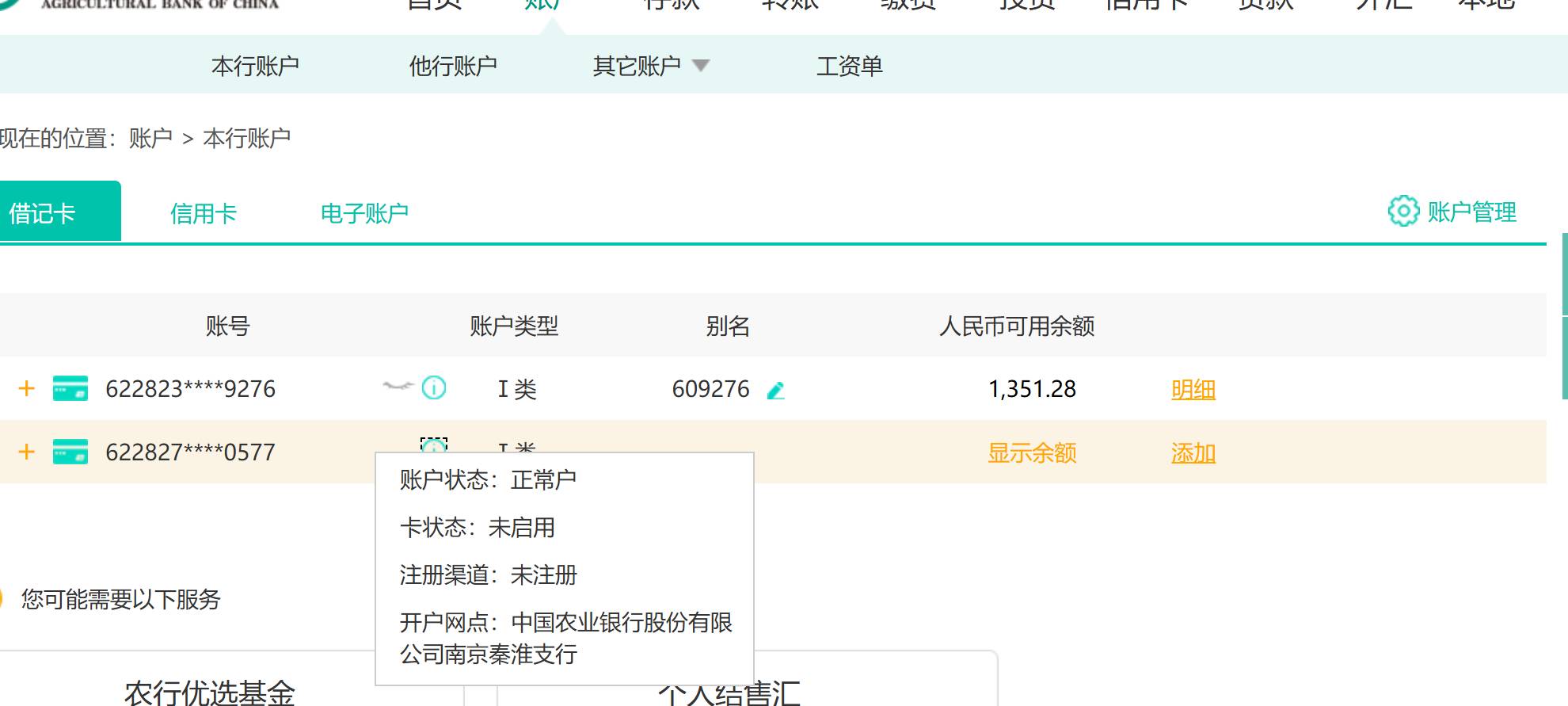Screen dimensions: 1568x706
Task: Open 明细 link for account 9276
Action: coord(1193,389)
